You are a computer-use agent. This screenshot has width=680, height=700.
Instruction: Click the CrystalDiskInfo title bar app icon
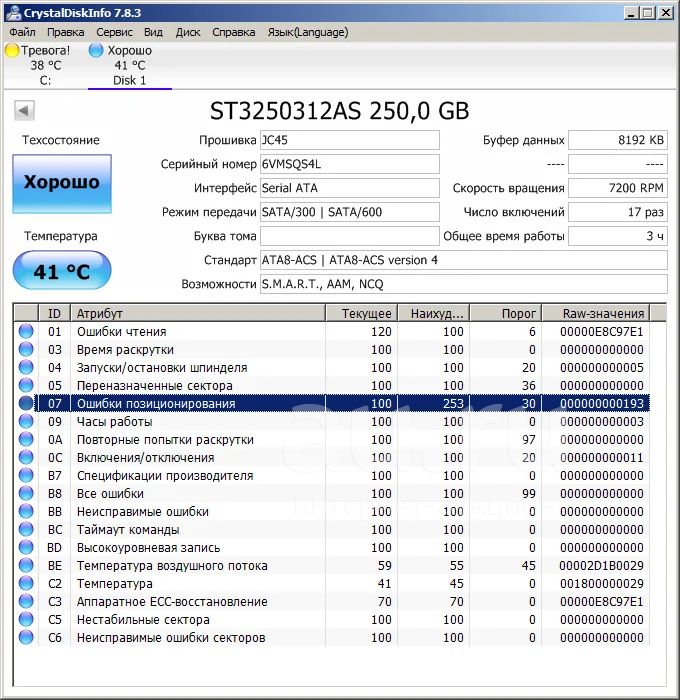point(12,13)
